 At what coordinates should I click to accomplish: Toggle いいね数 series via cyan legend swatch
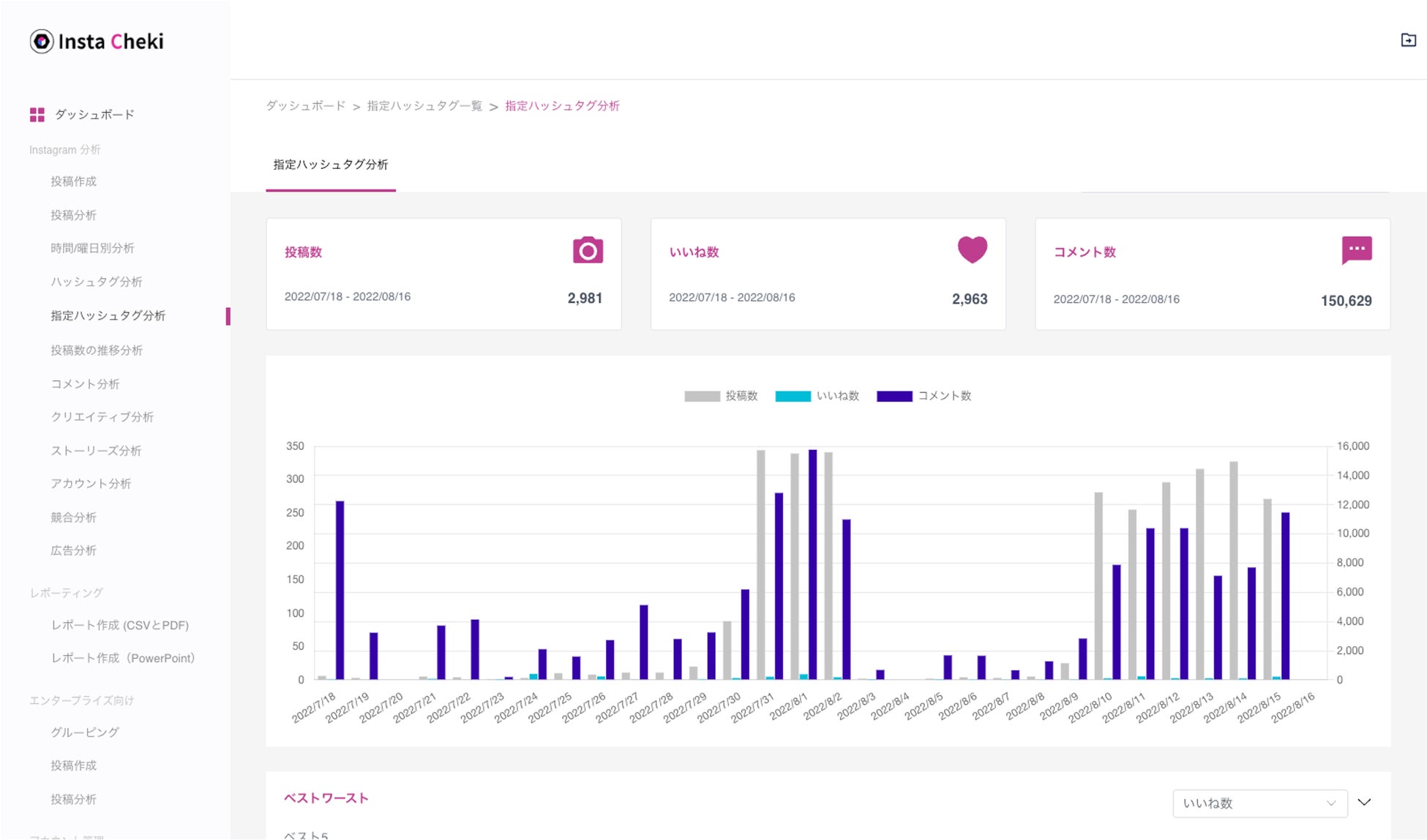[793, 396]
